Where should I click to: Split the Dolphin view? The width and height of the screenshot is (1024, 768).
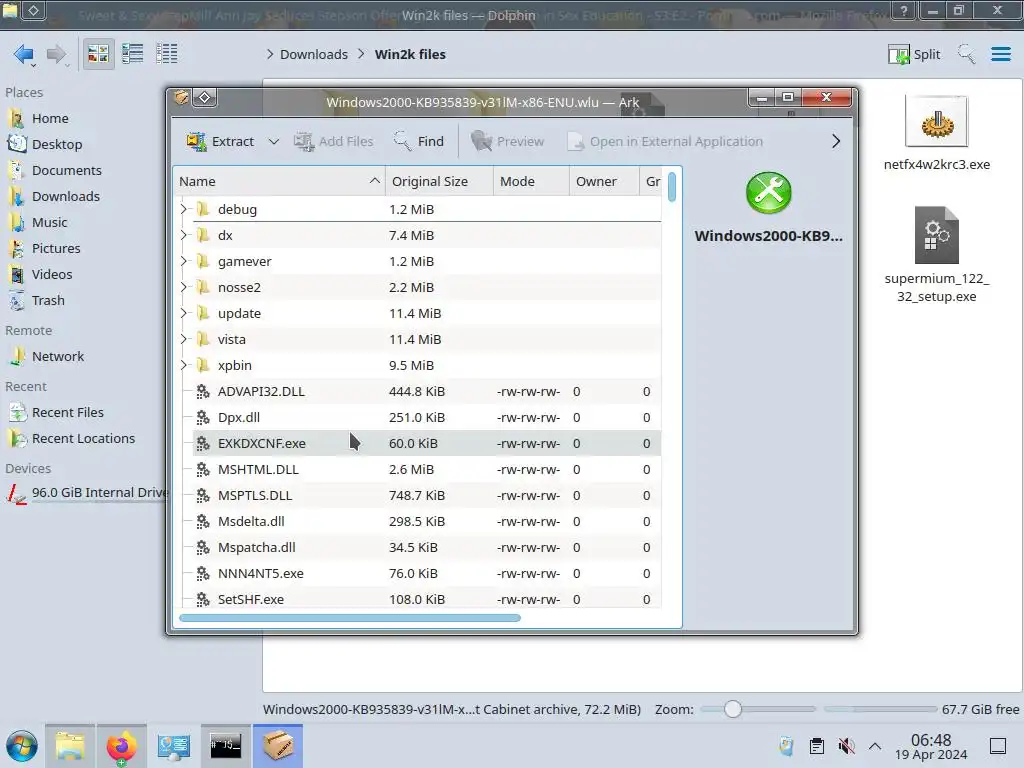tap(914, 54)
